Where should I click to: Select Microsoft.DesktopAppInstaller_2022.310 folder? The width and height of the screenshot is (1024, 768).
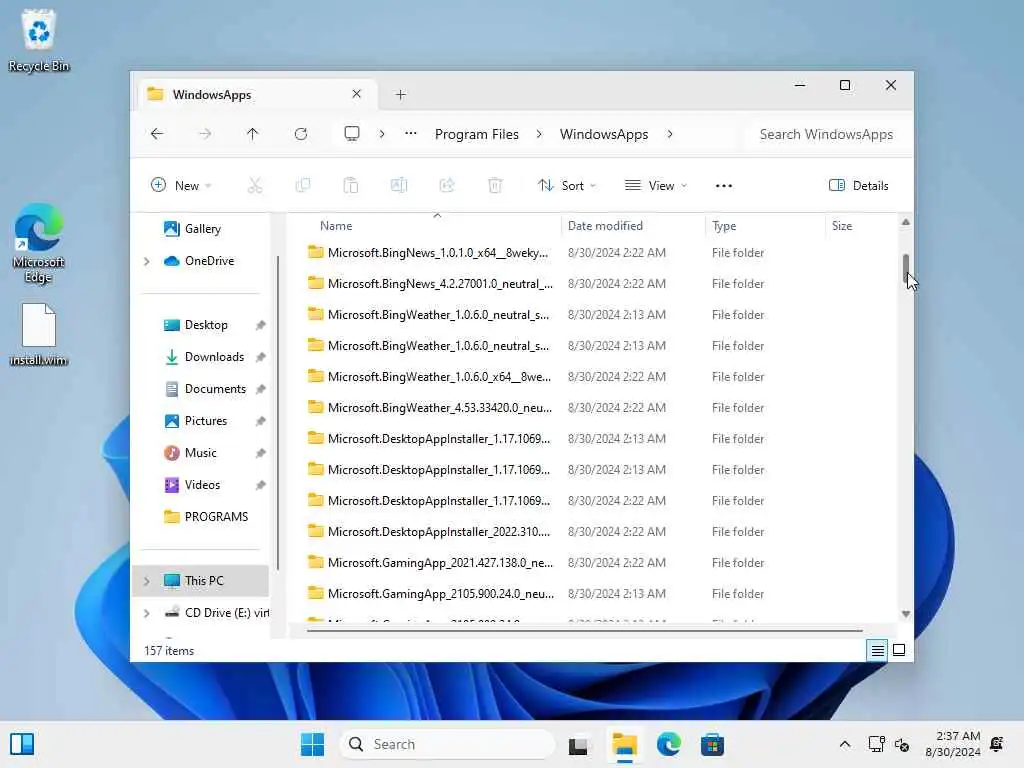428,532
